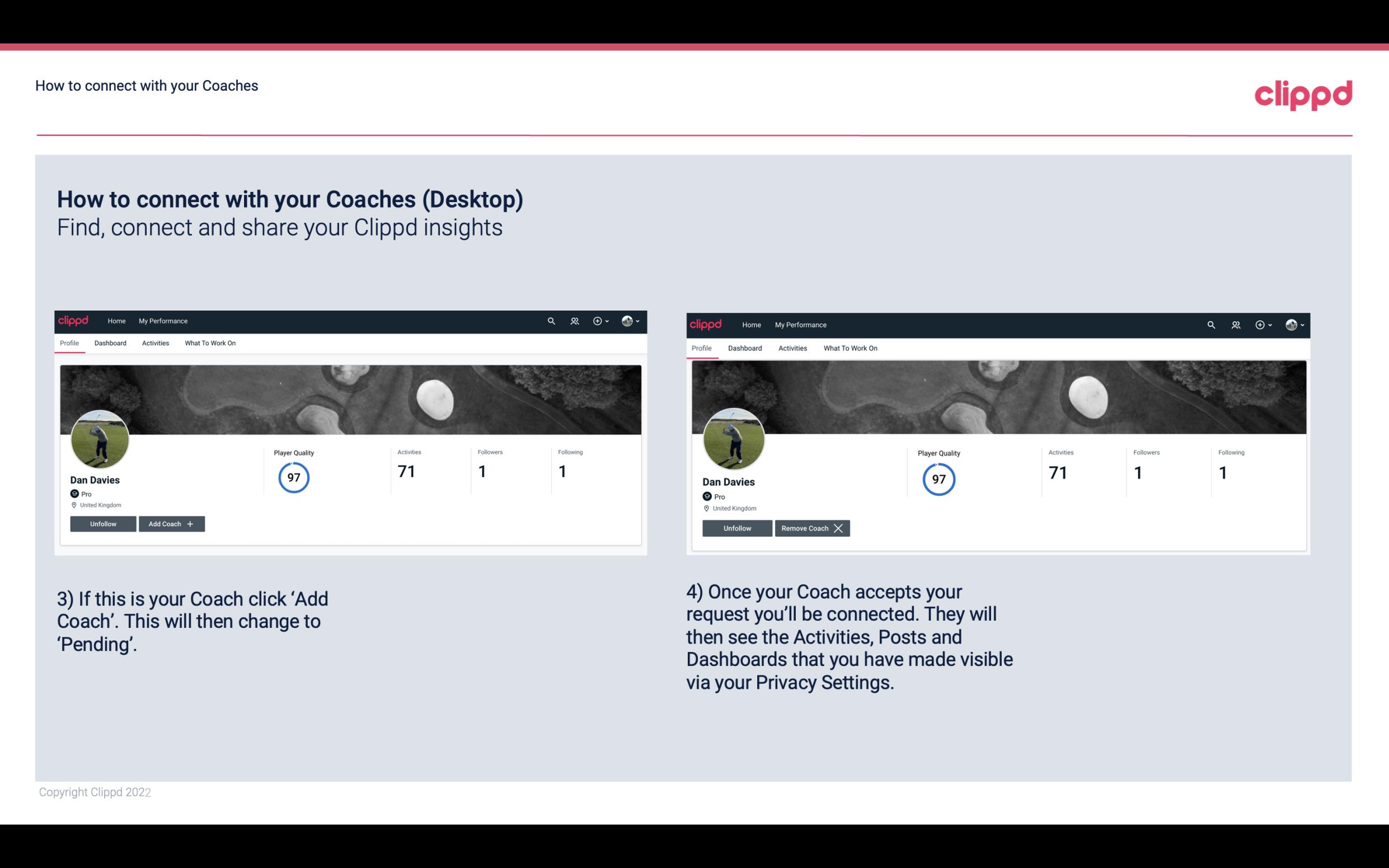Viewport: 1389px width, 868px height.
Task: Click the 'Add Coach' button on profile
Action: [x=170, y=523]
